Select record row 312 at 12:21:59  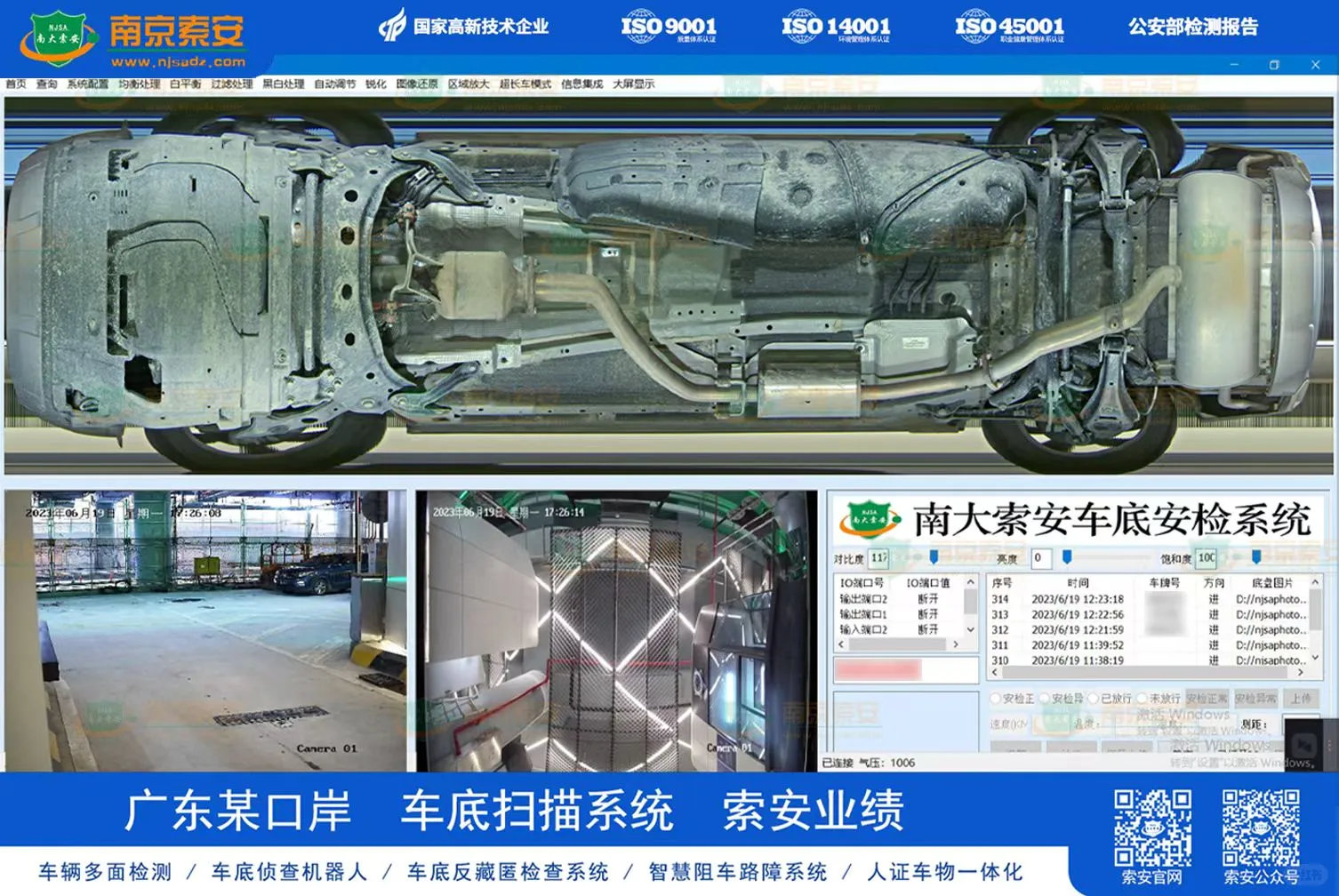[1149, 629]
